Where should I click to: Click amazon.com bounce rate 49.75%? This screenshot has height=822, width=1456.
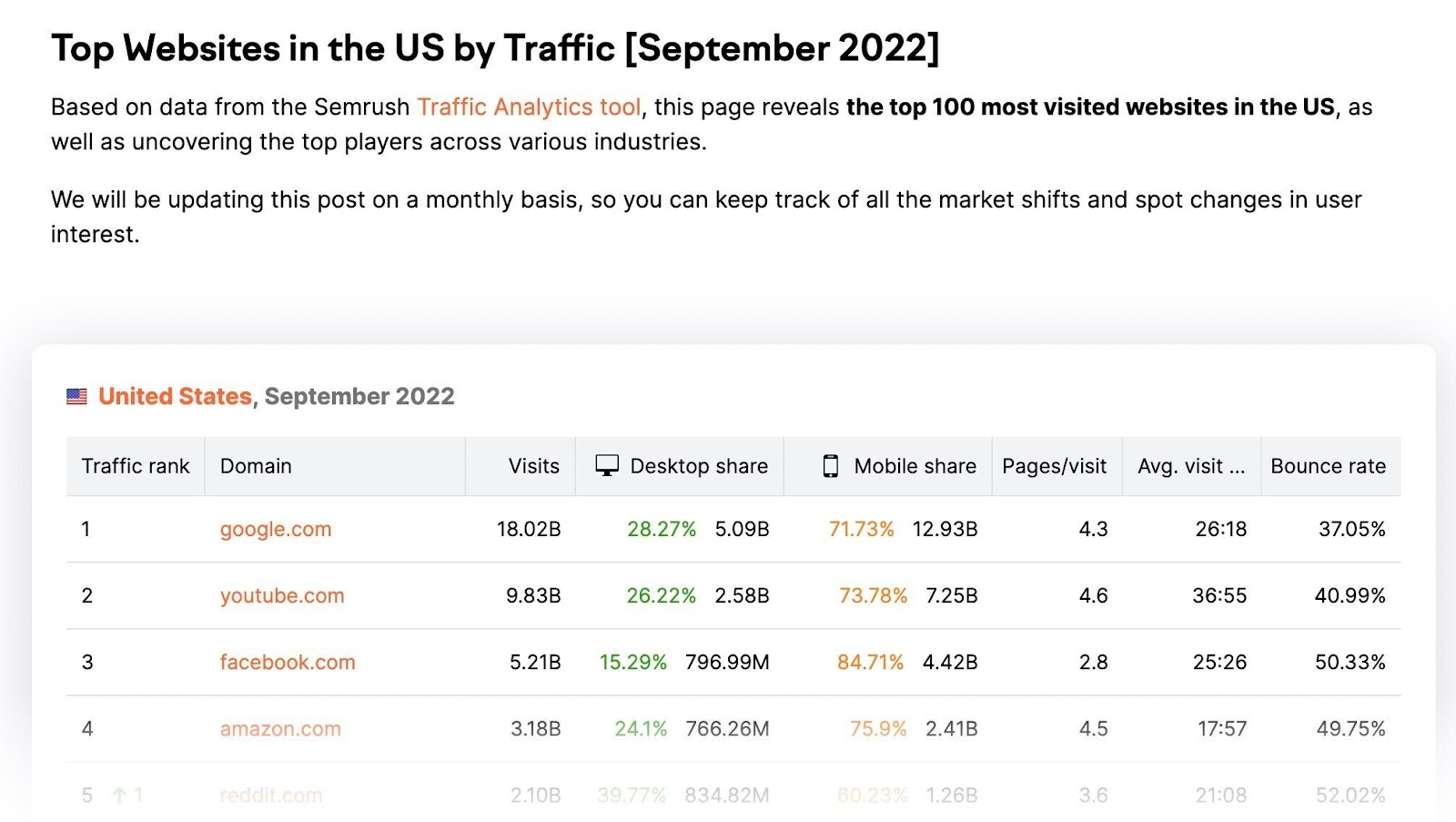pos(1350,728)
